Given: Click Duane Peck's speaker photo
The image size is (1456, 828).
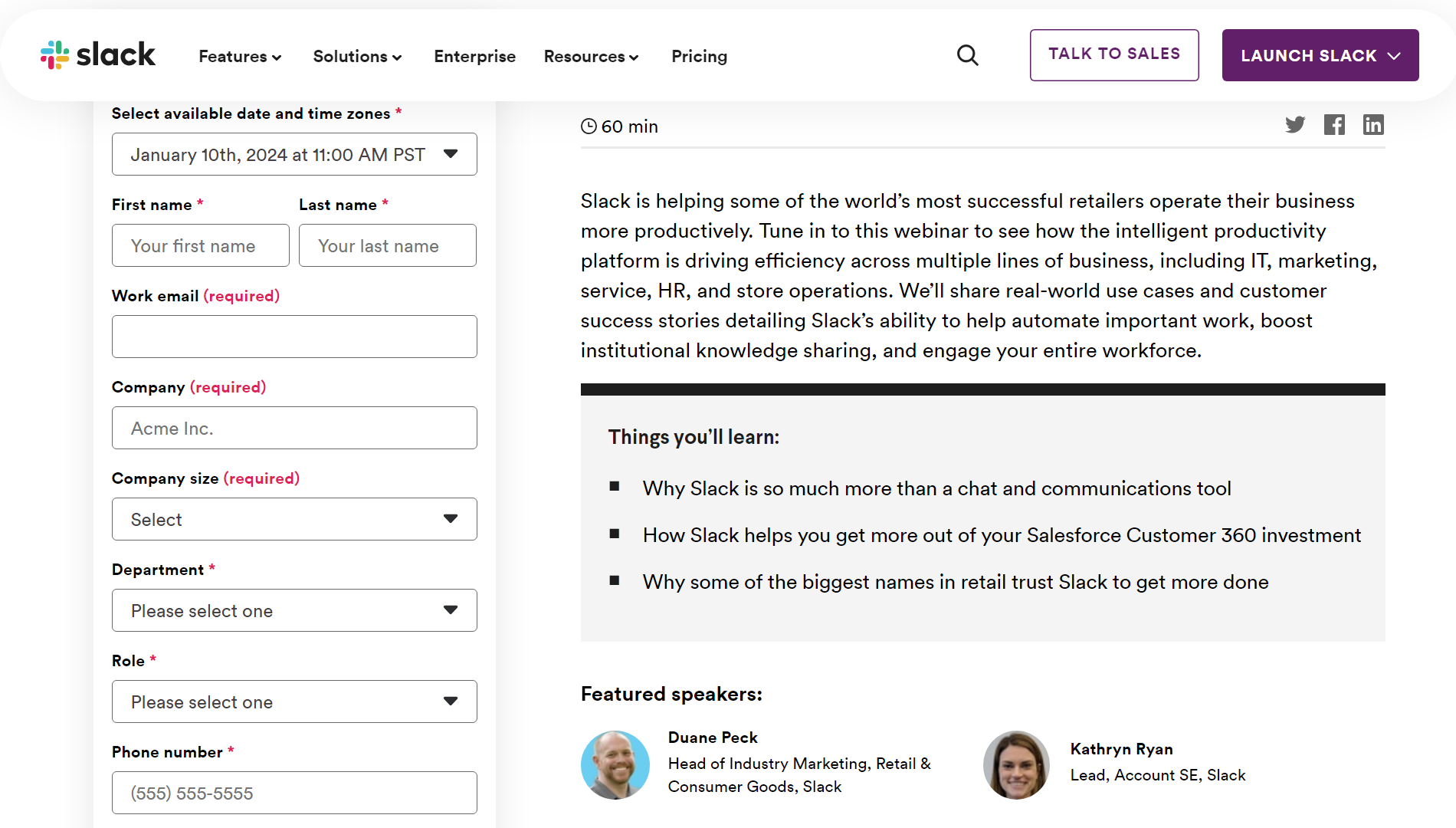Looking at the screenshot, I should [615, 764].
